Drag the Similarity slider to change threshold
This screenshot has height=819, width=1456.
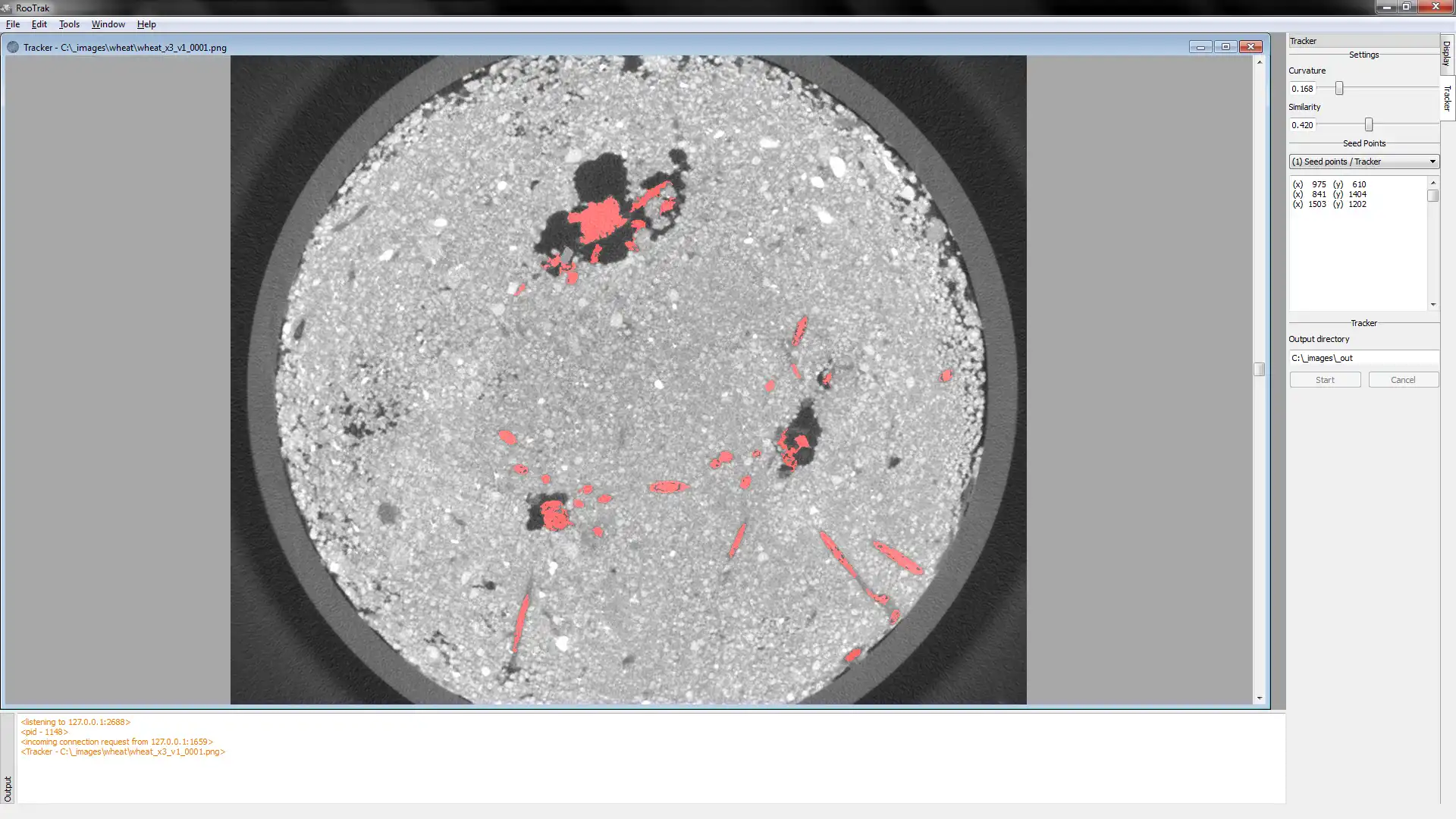tap(1369, 124)
